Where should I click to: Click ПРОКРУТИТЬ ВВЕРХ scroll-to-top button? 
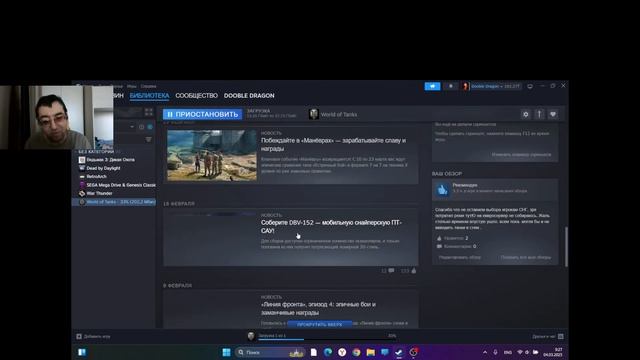pos(320,324)
